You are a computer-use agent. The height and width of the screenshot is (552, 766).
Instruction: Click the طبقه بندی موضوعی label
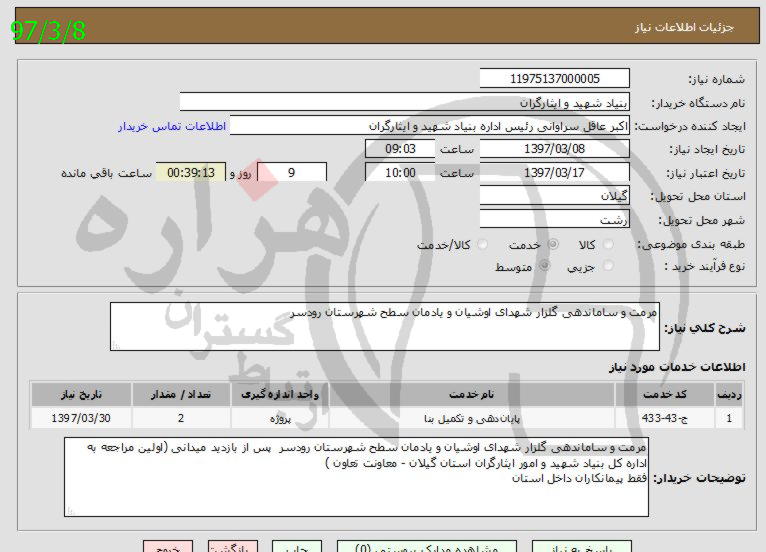(x=691, y=244)
